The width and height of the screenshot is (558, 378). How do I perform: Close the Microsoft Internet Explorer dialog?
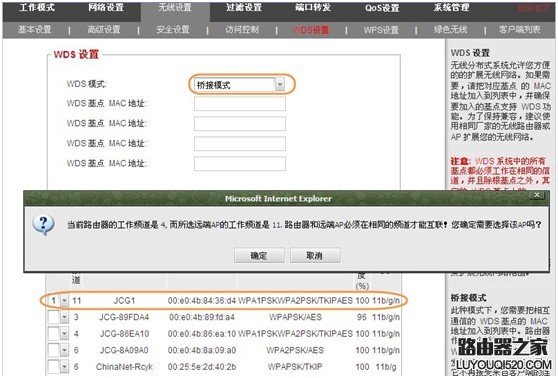pyautogui.click(x=537, y=195)
